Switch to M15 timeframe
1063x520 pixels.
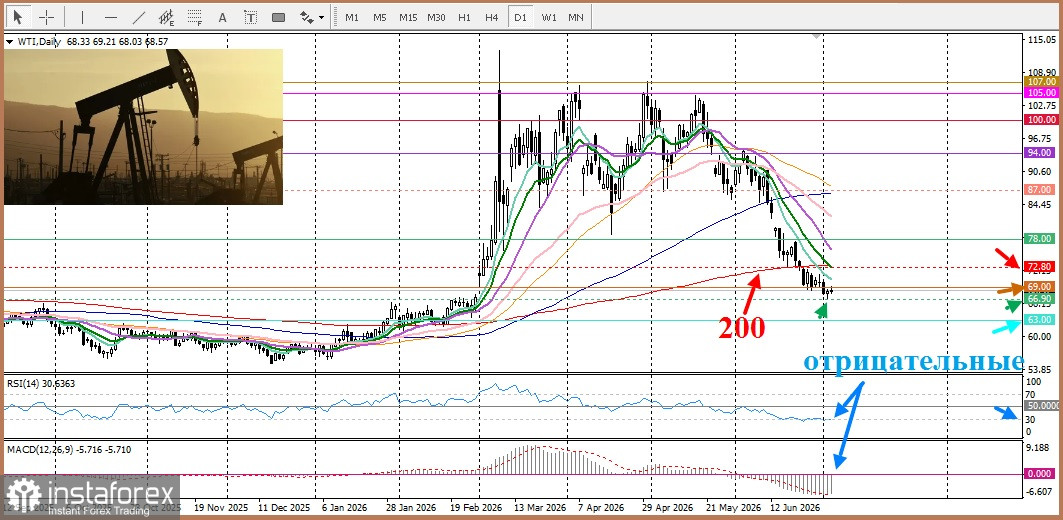pos(408,17)
